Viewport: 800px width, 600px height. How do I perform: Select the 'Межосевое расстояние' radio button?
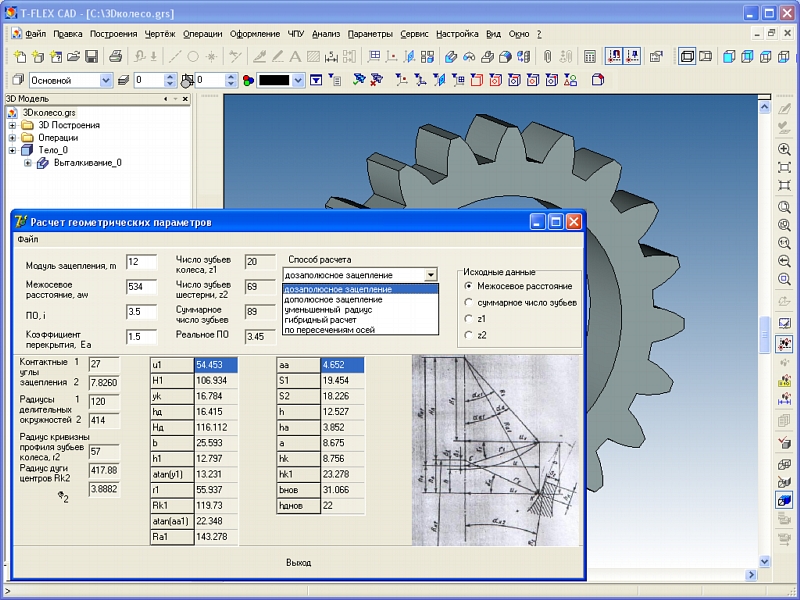coord(468,286)
